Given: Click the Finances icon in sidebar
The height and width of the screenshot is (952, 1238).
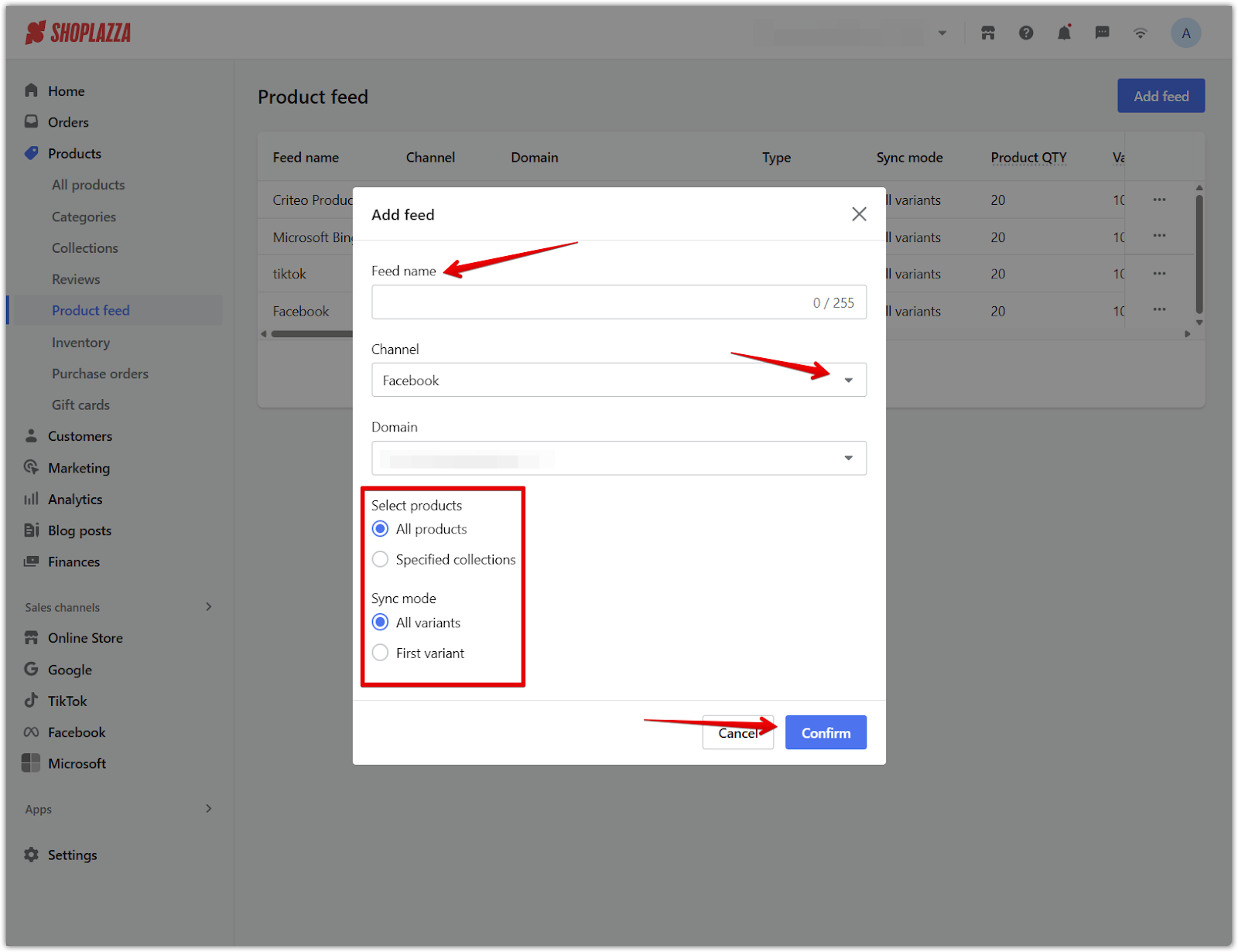Looking at the screenshot, I should point(31,561).
